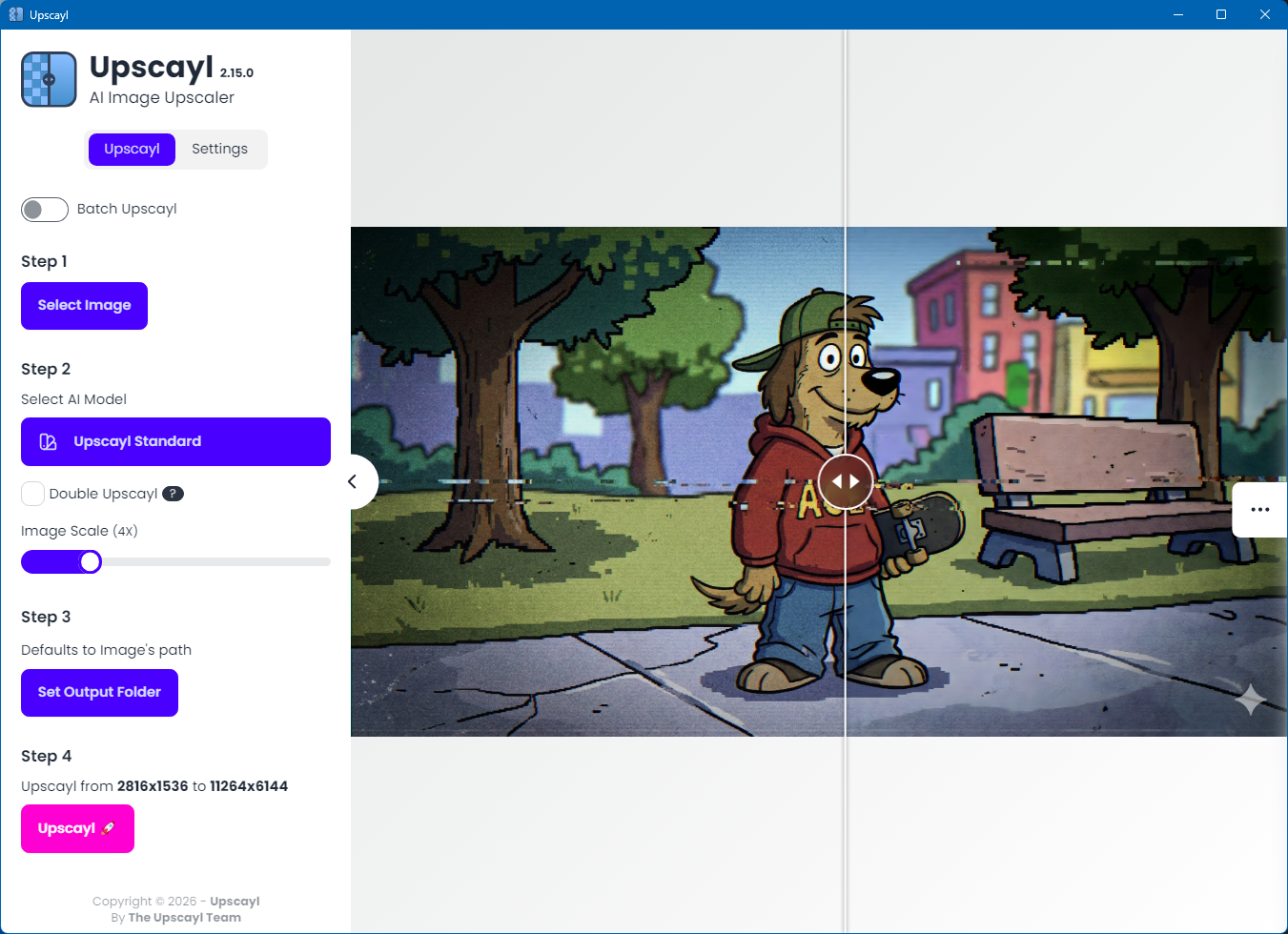
Task: Click the Upscayl icon in the title bar
Action: click(x=15, y=14)
